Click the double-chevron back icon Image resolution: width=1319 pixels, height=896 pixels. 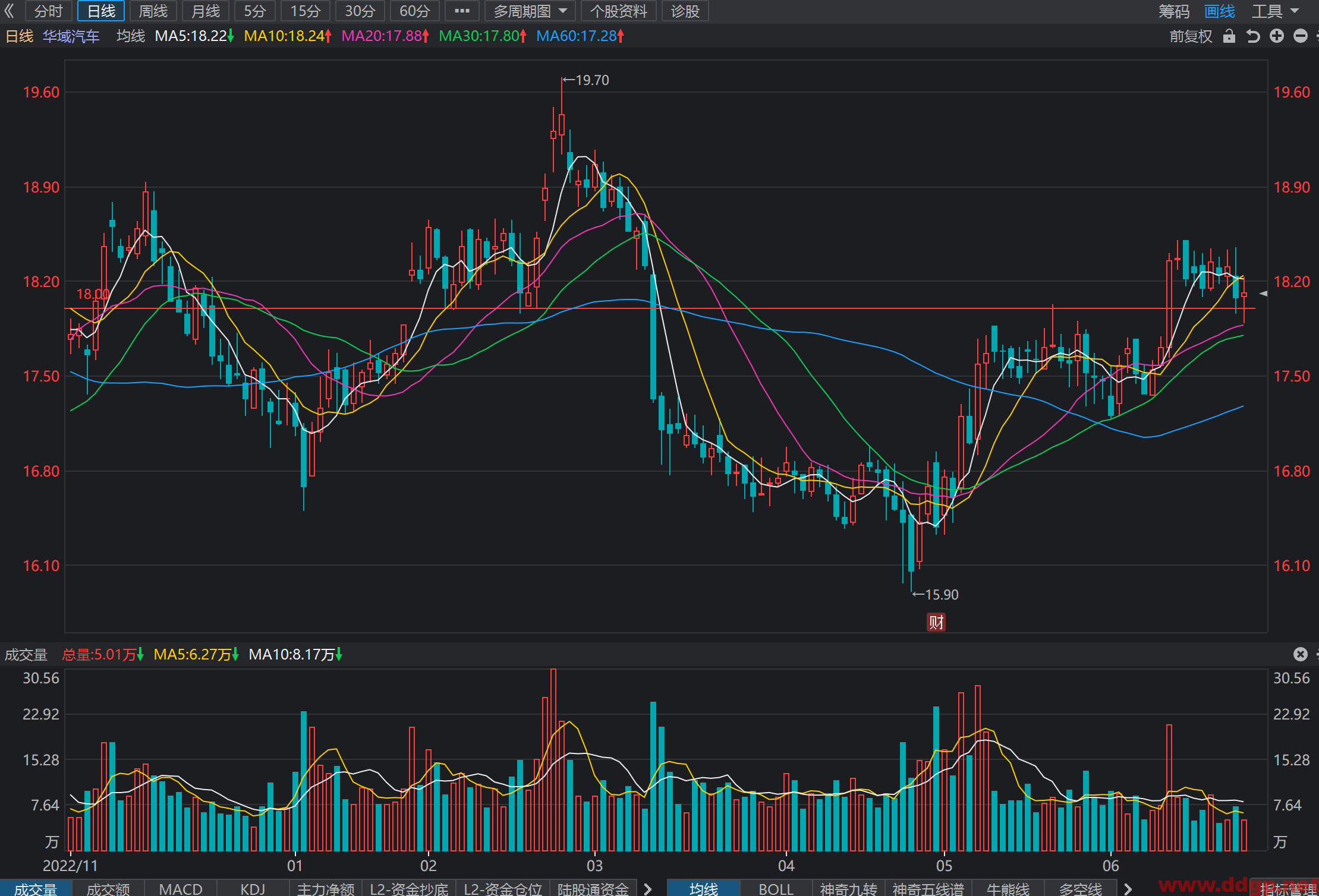(x=10, y=11)
